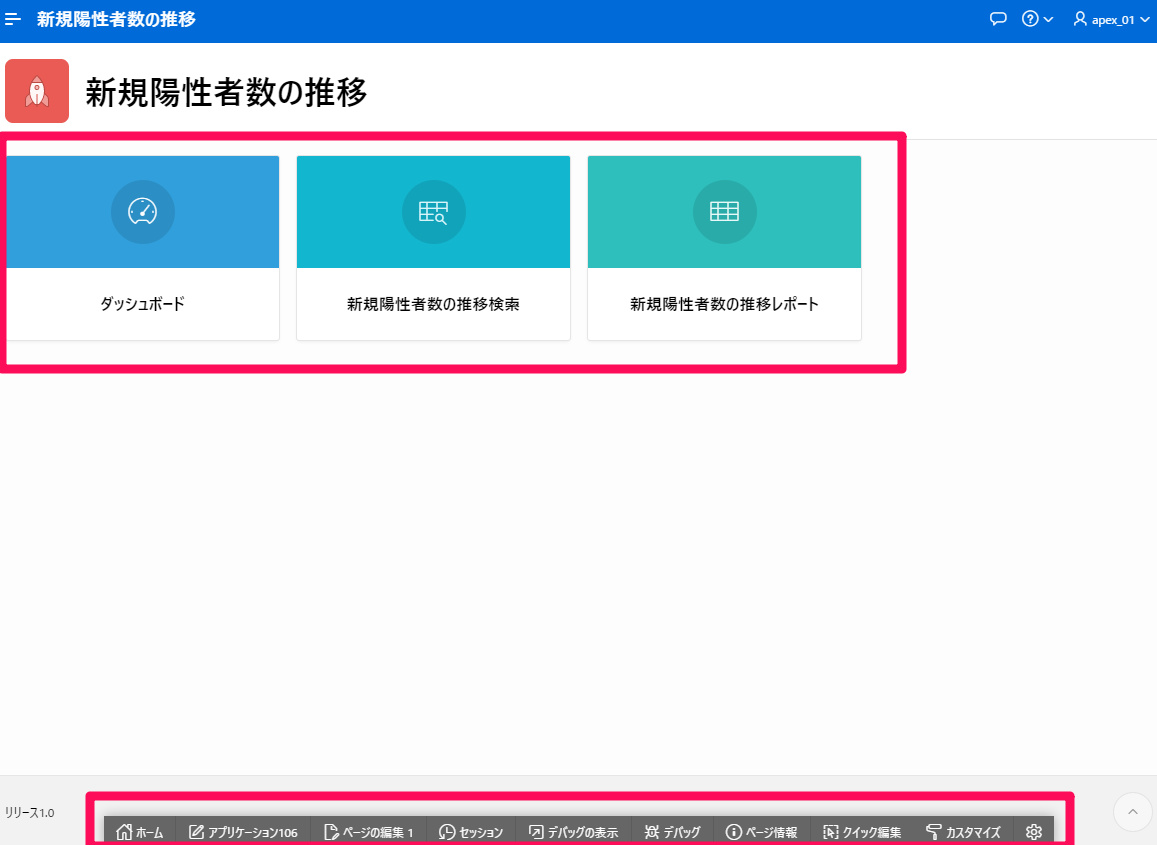The image size is (1157, 845).
Task: Activate クイック編集 in developer toolbar
Action: click(862, 832)
